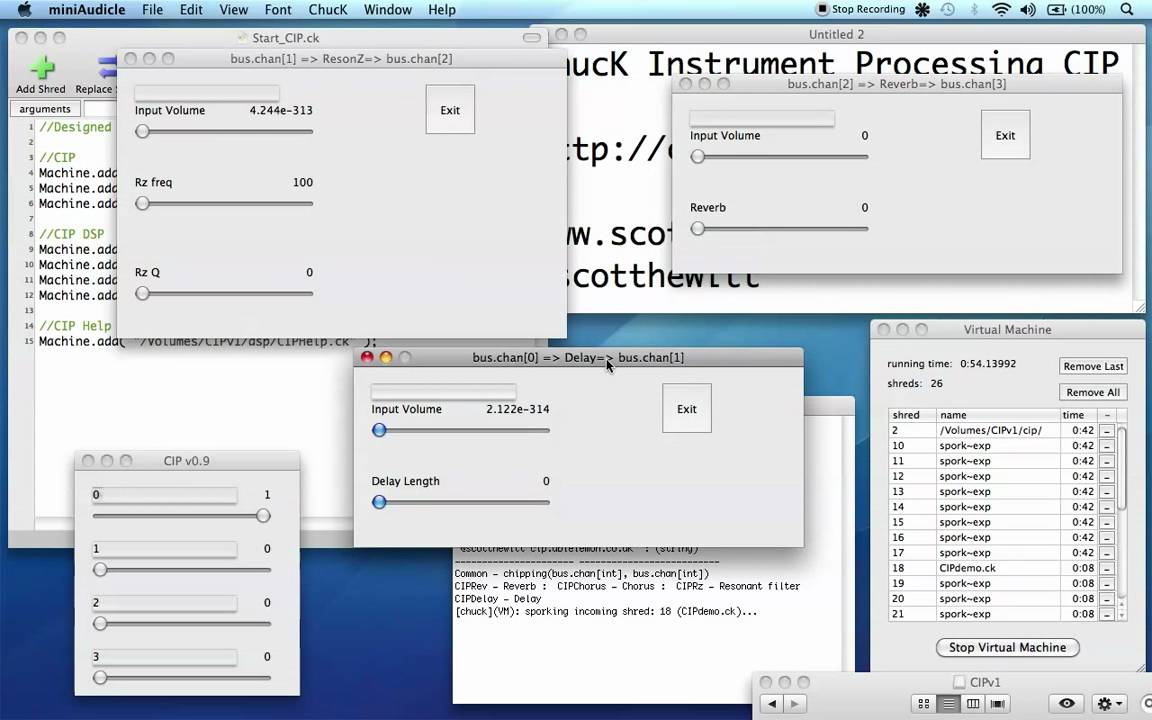Click Stop Recording in the menu bar
Image resolution: width=1152 pixels, height=720 pixels.
861,10
